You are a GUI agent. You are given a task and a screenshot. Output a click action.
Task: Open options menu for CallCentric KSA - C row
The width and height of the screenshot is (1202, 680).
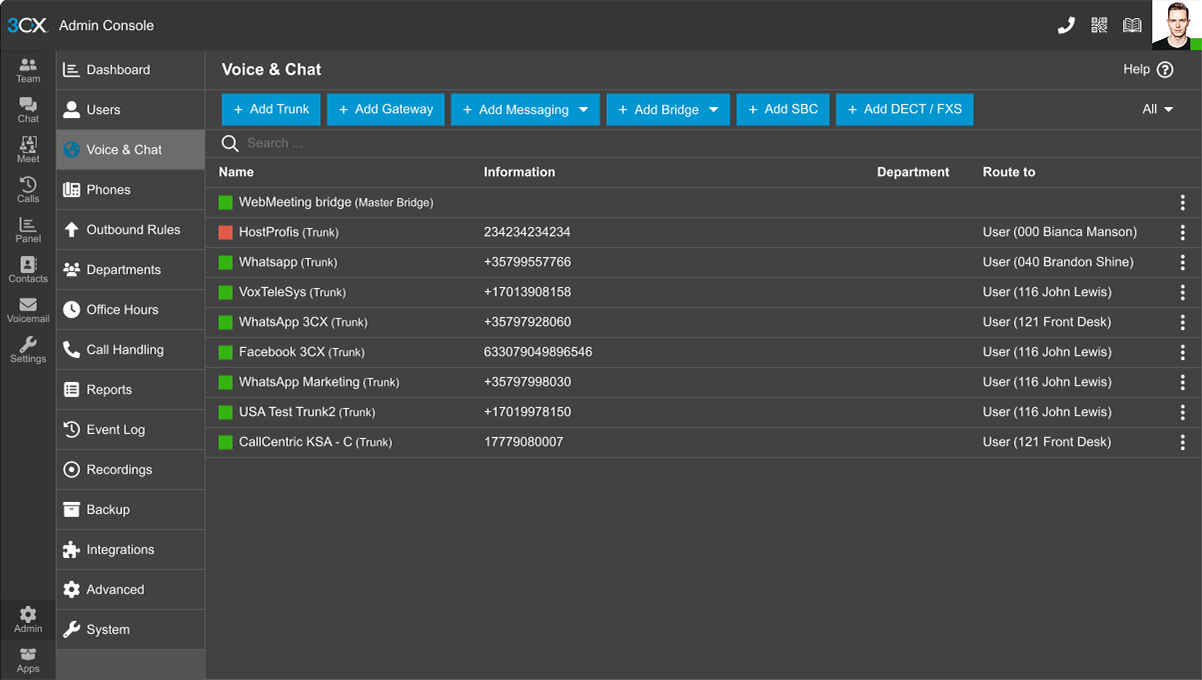click(1182, 442)
